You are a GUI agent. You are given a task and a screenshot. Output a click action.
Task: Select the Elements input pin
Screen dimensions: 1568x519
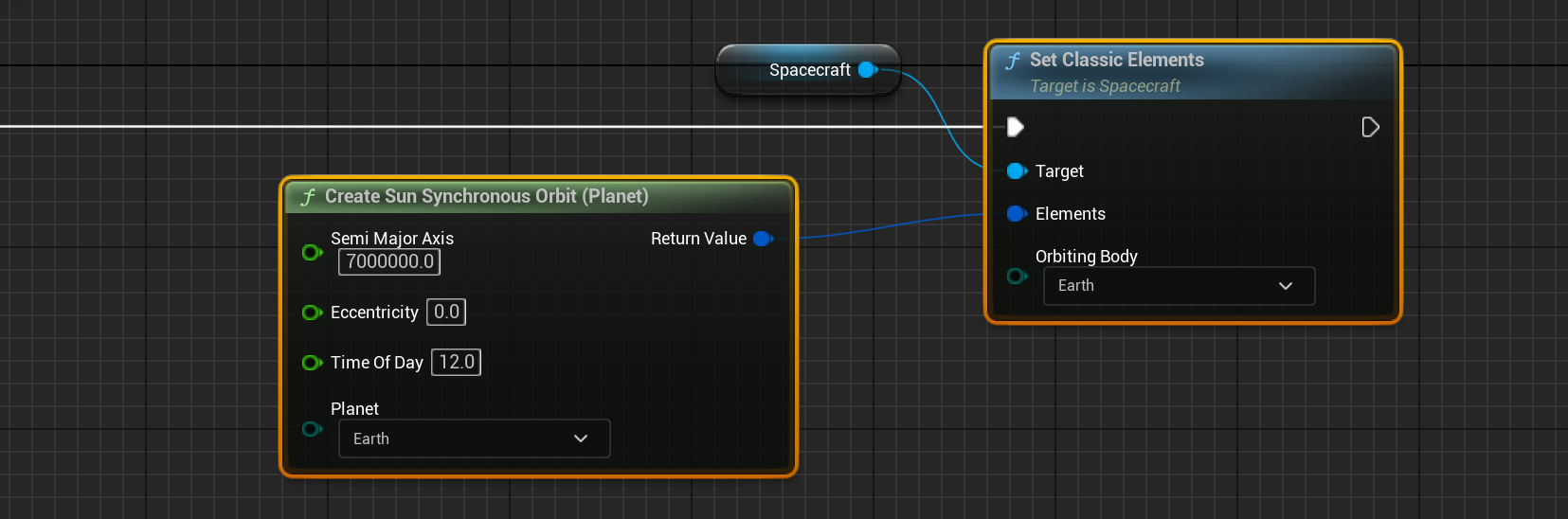(x=1017, y=214)
